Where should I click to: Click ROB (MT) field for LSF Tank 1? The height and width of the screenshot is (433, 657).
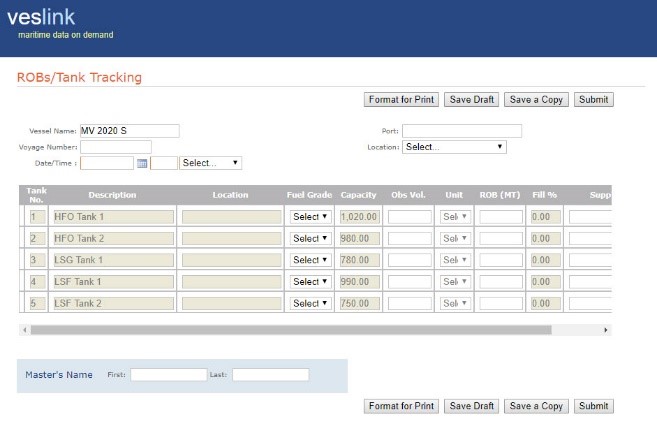pos(501,282)
